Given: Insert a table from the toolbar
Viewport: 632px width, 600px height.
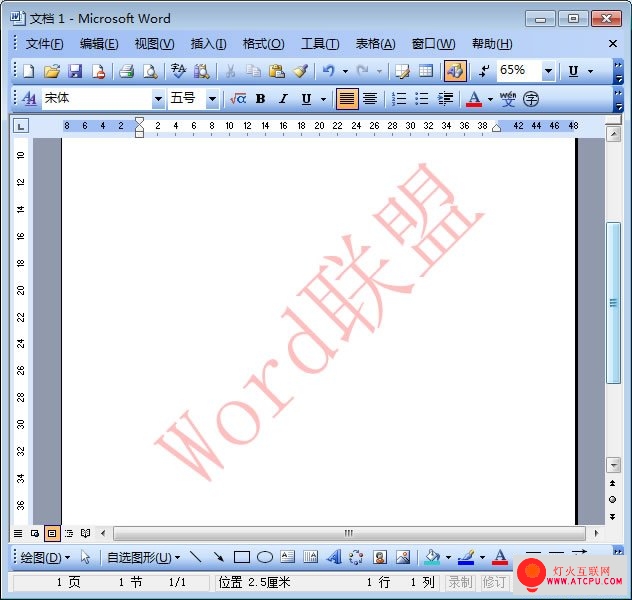Looking at the screenshot, I should [426, 71].
